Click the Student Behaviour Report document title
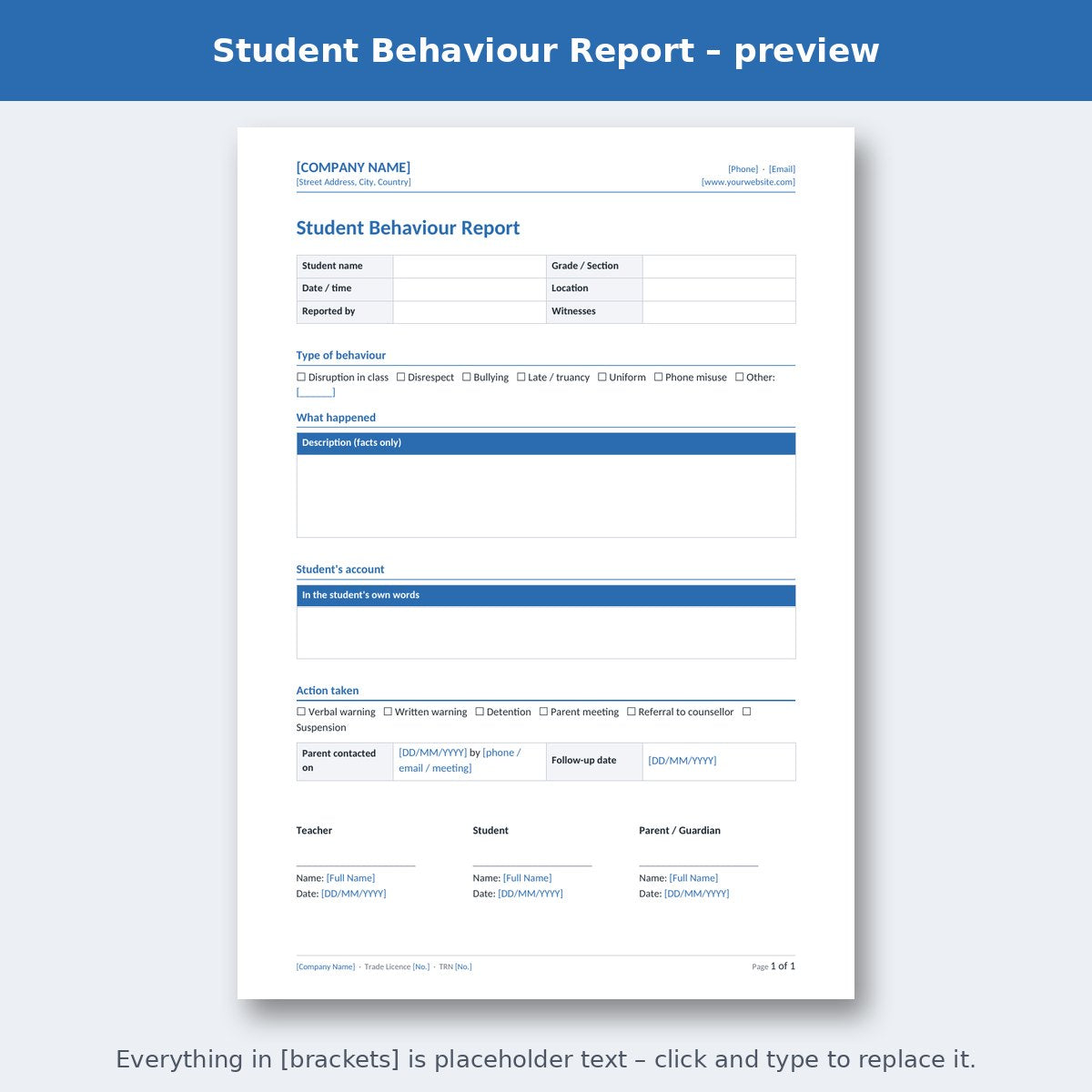 point(408,228)
